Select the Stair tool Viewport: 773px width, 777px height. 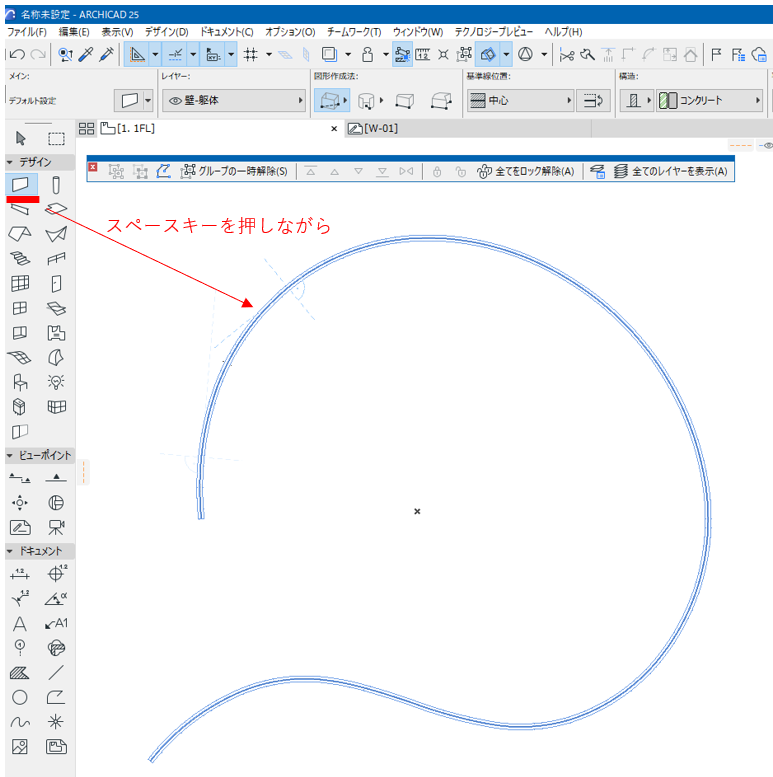(20, 258)
